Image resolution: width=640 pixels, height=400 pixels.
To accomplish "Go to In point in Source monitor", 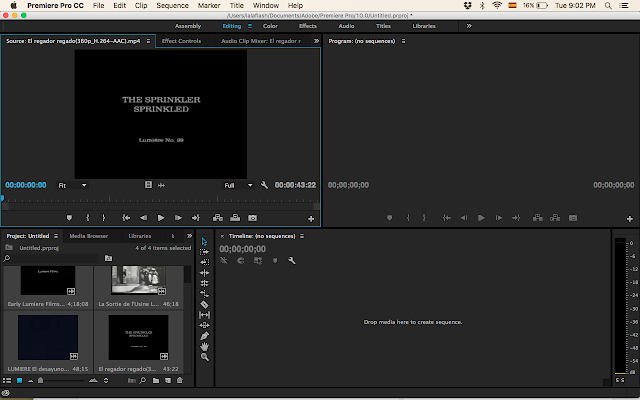I will click(126, 218).
